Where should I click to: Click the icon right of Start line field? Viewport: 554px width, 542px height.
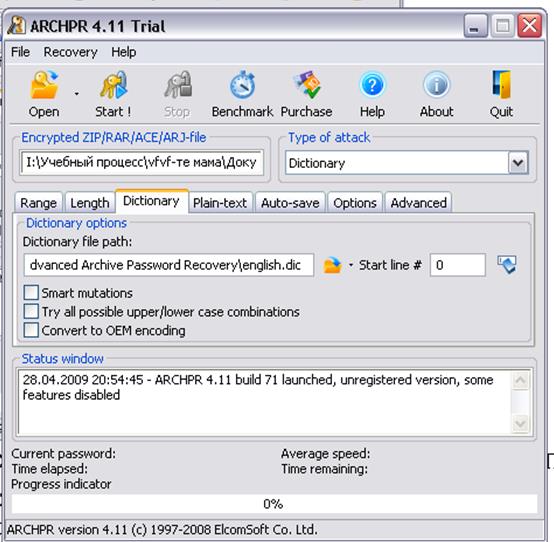(507, 265)
